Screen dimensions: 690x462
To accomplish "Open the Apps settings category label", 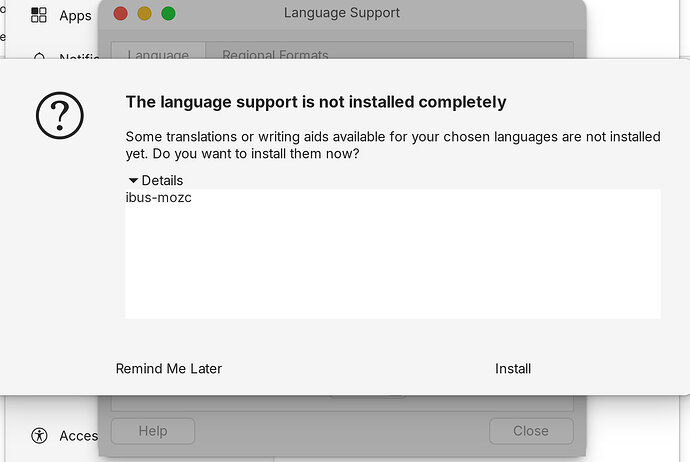I will pyautogui.click(x=75, y=16).
